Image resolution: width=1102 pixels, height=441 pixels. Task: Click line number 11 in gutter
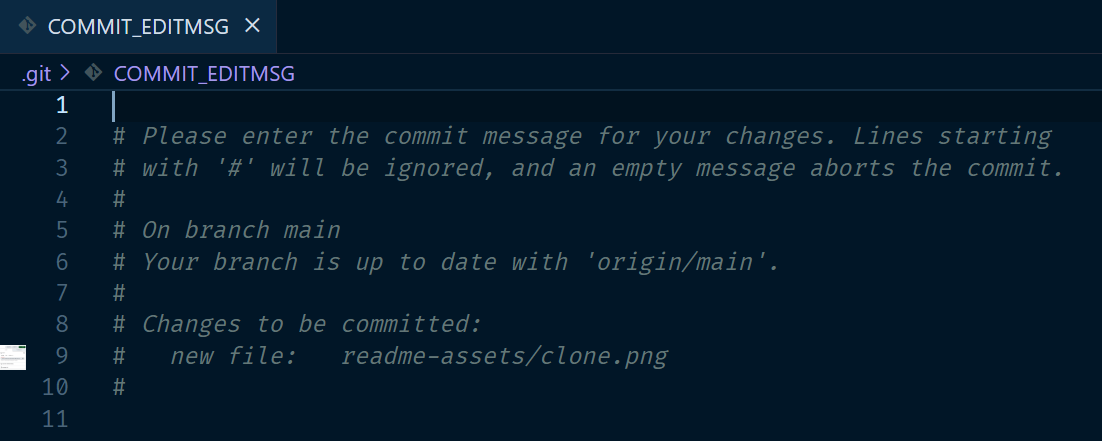point(55,418)
